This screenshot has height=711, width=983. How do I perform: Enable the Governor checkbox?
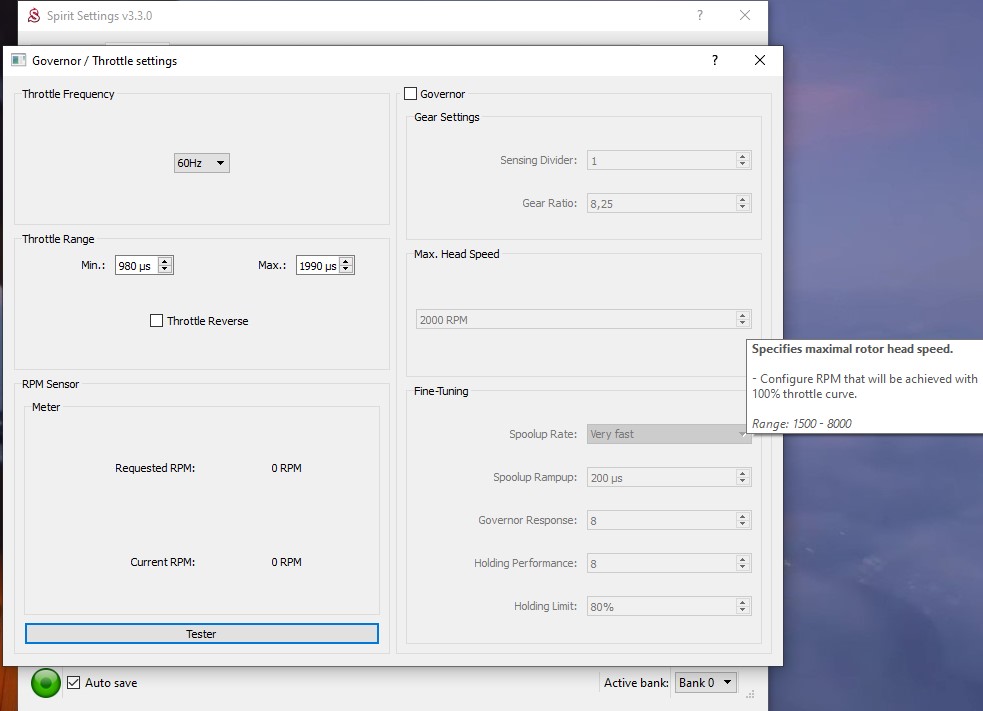[x=410, y=94]
